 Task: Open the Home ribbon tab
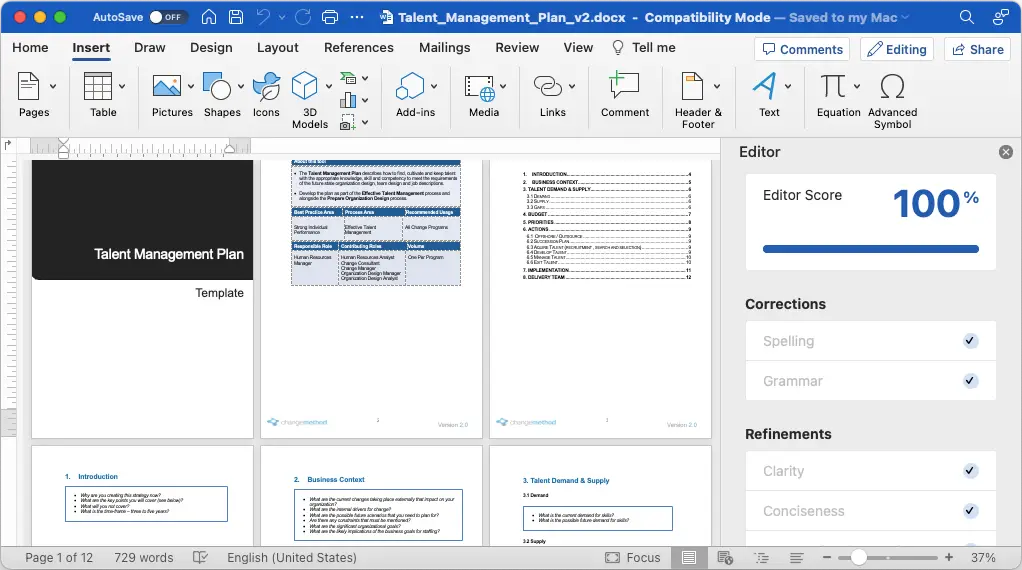pos(30,48)
